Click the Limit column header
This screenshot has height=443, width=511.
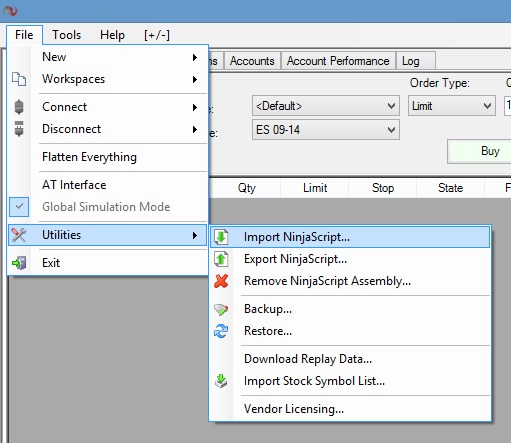pyautogui.click(x=315, y=188)
